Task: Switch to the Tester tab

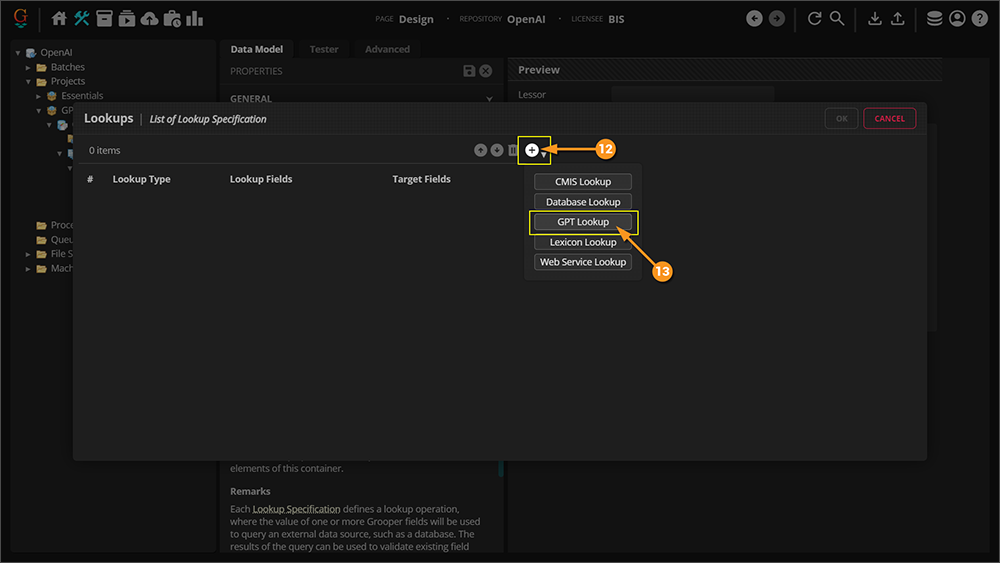Action: point(324,49)
